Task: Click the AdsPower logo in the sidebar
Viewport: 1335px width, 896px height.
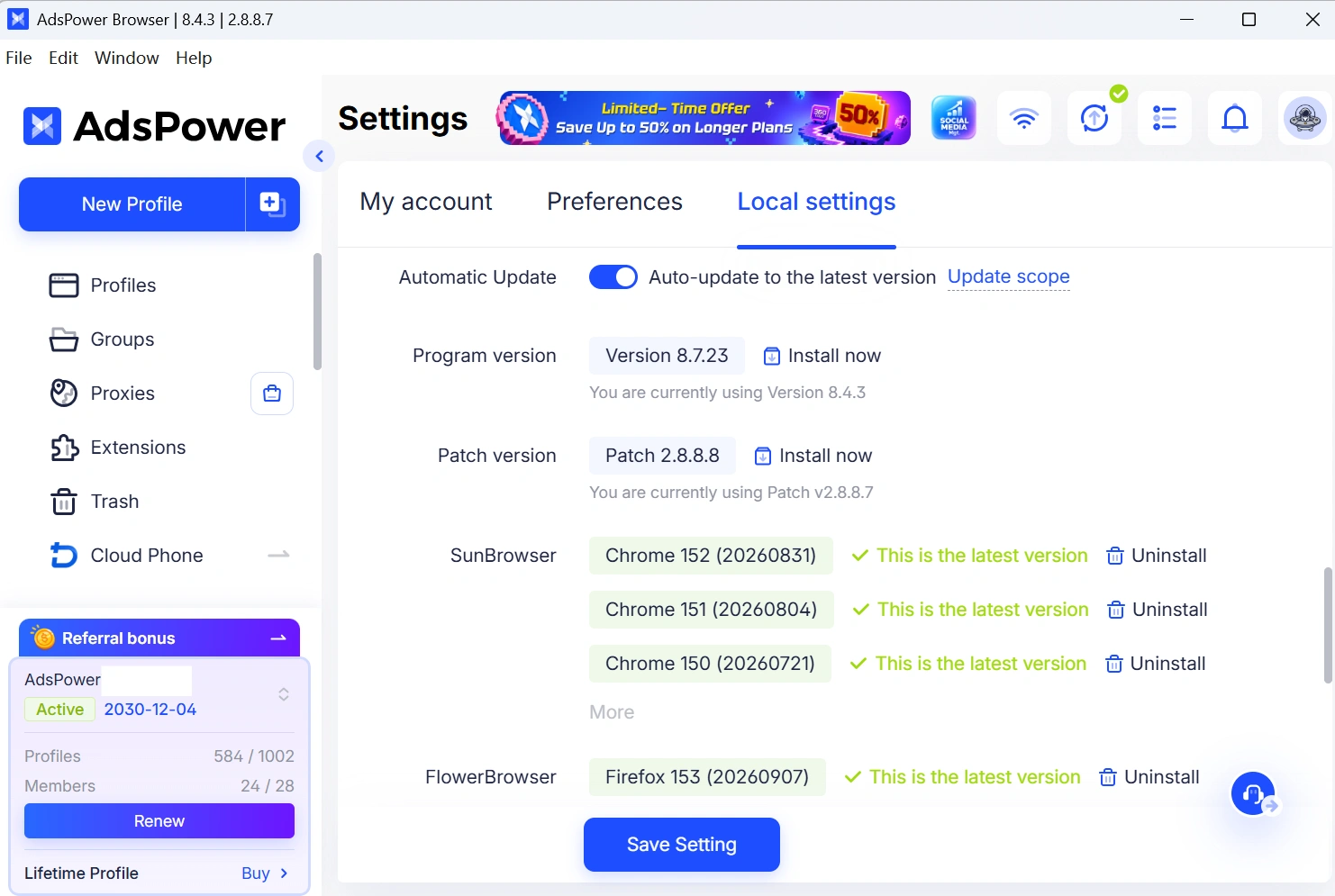Action: (x=155, y=126)
